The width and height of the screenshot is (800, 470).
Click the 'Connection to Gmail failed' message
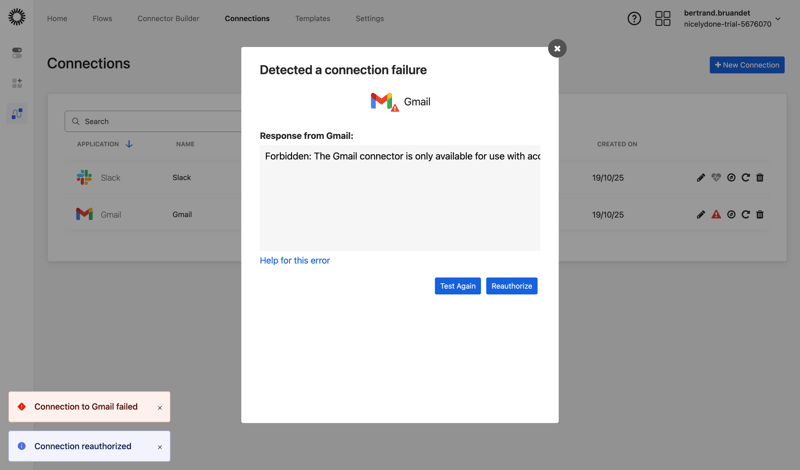[86, 407]
